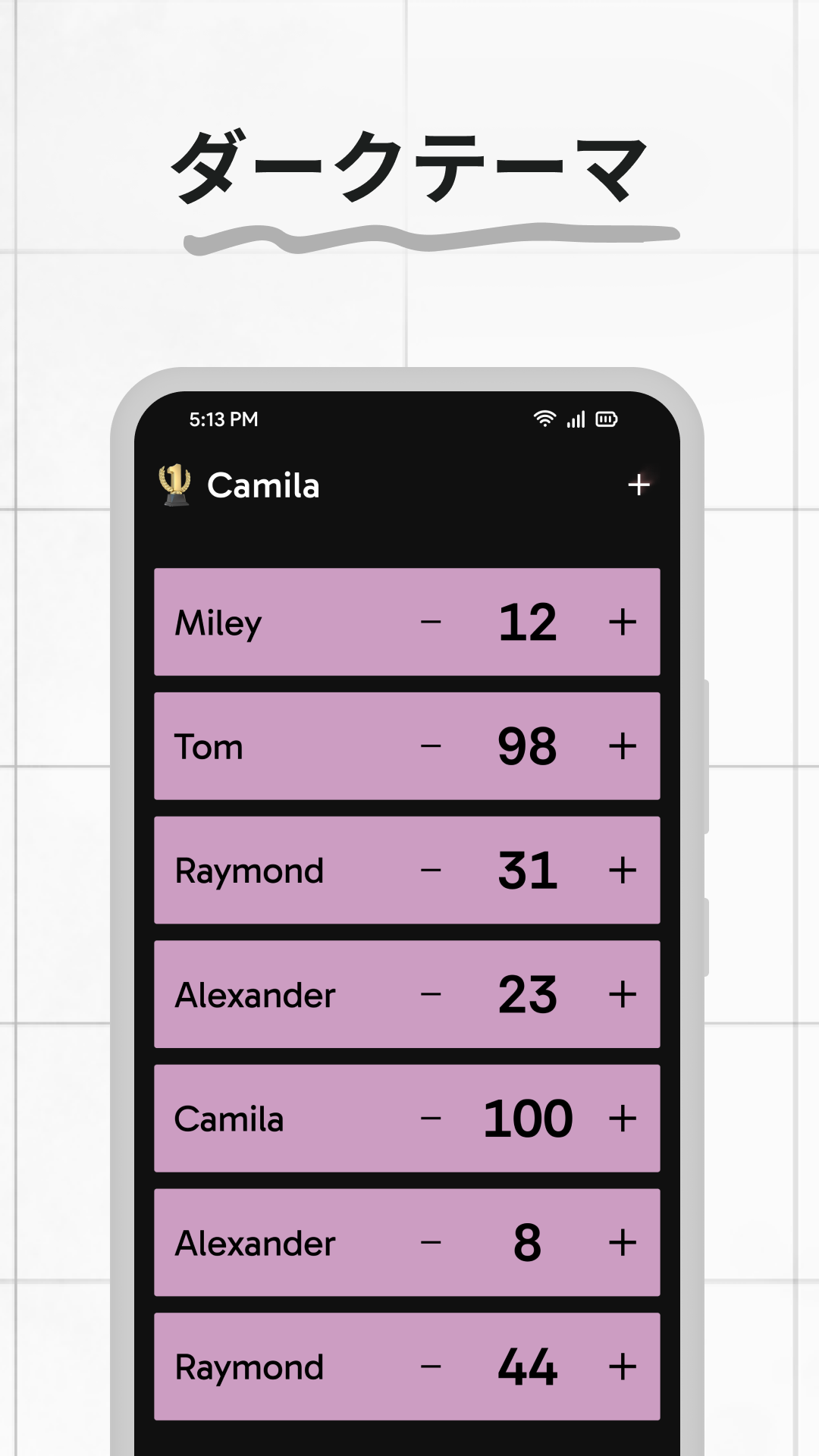Click the Camila leader title in header

[x=263, y=485]
